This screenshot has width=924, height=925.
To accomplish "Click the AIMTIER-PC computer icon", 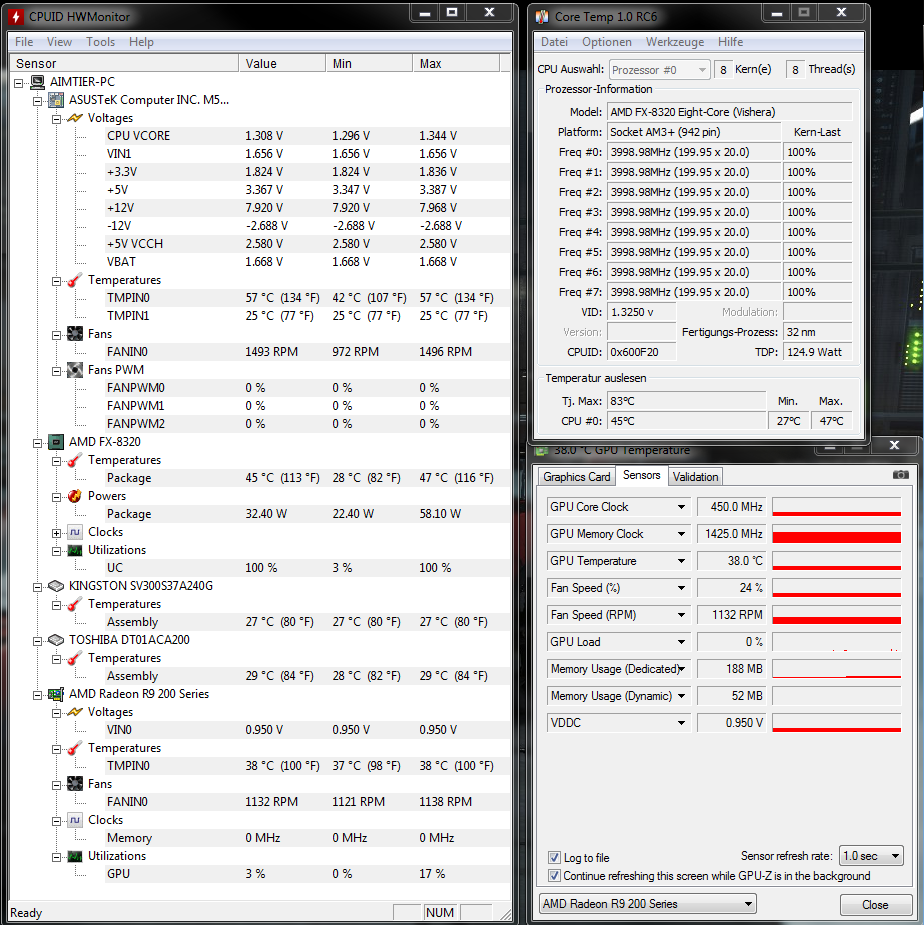I will click(x=38, y=82).
